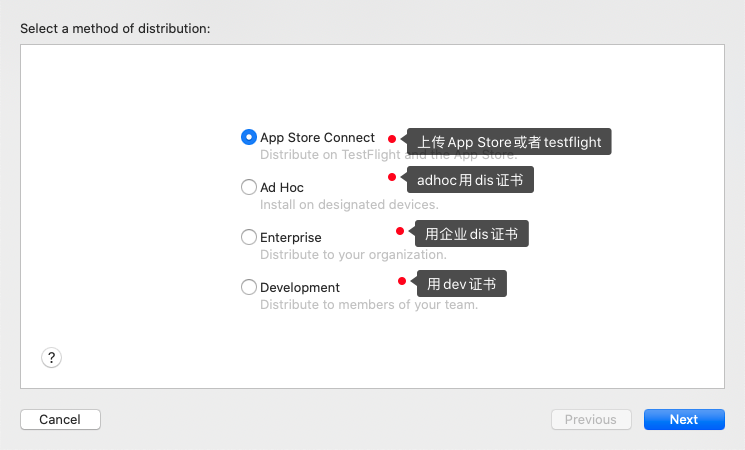Click 'Distribute to your organization.' text
Screen dimensions: 745x450
[353, 255]
